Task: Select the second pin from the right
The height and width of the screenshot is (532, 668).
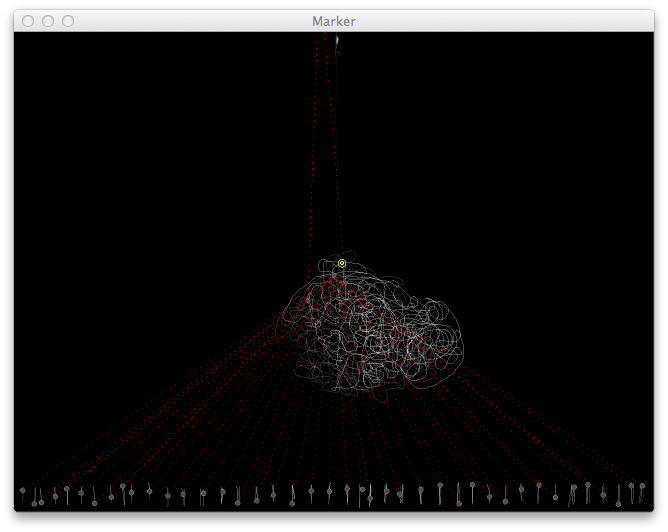Action: pyautogui.click(x=631, y=486)
